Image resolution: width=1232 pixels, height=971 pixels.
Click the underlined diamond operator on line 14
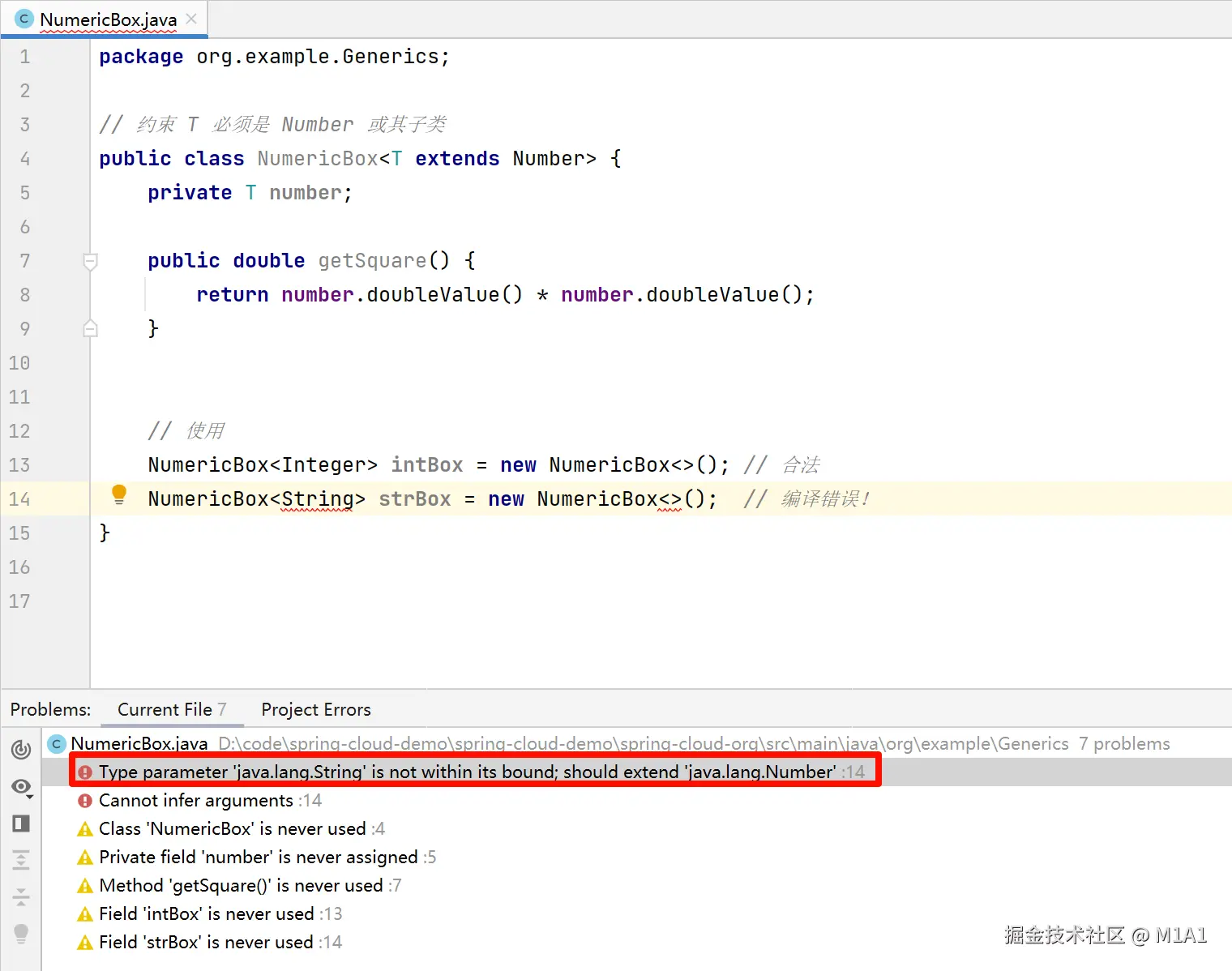coord(669,499)
